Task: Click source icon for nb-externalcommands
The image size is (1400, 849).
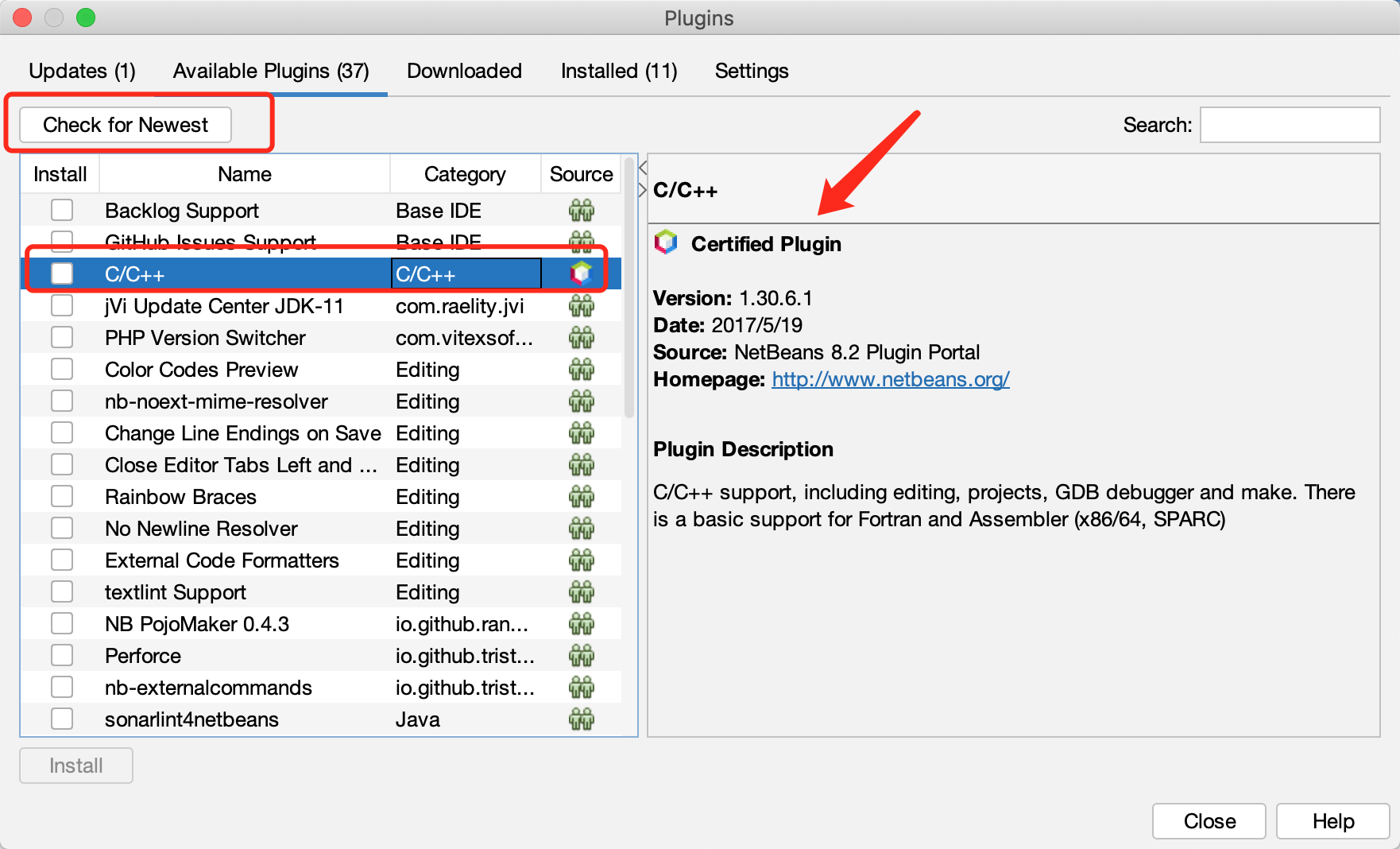Action: tap(582, 688)
